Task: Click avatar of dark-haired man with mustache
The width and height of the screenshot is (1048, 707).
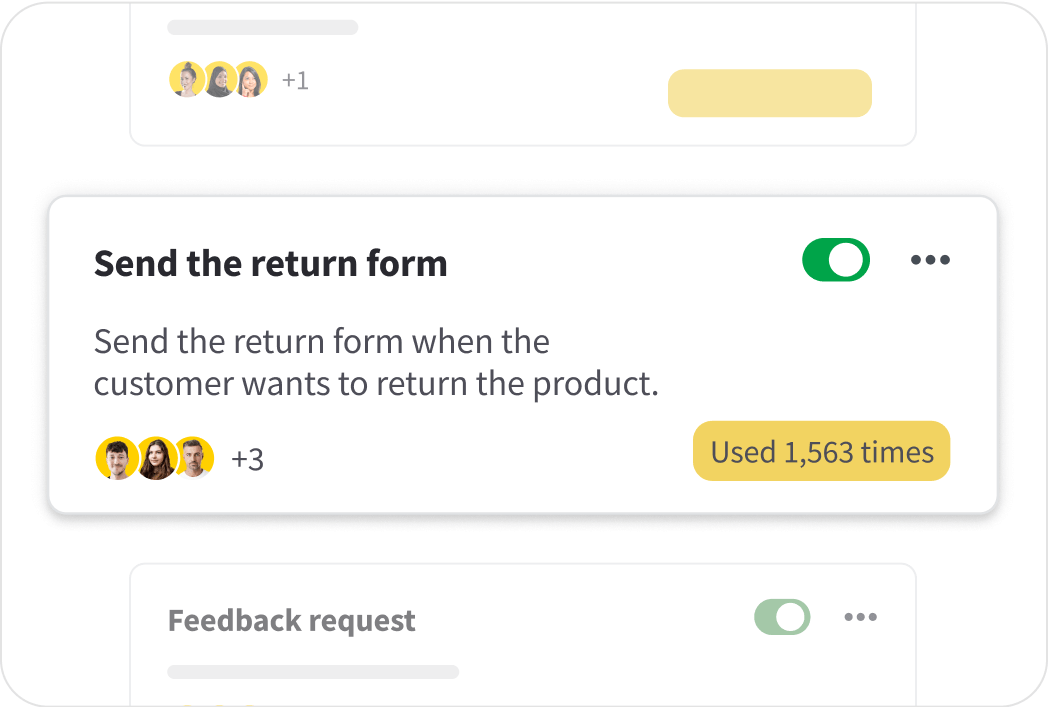Action: tap(116, 458)
